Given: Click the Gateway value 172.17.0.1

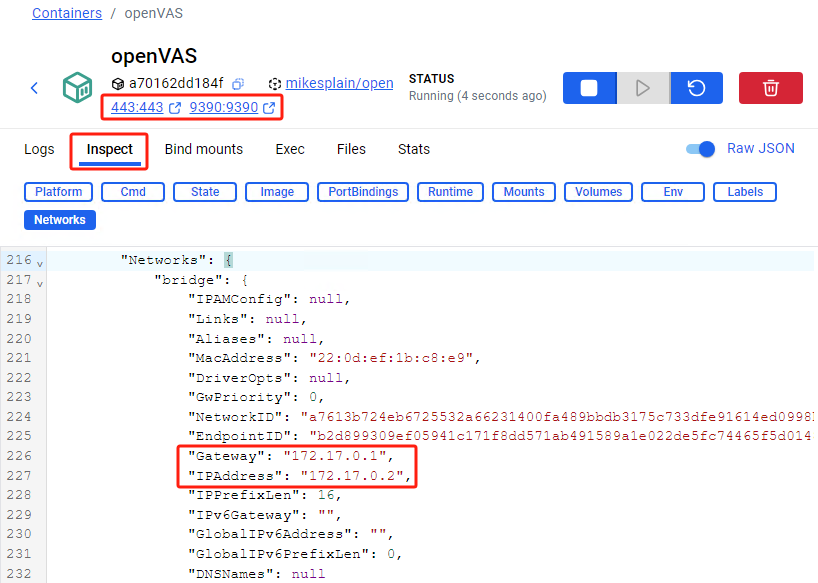Looking at the screenshot, I should (335, 456).
